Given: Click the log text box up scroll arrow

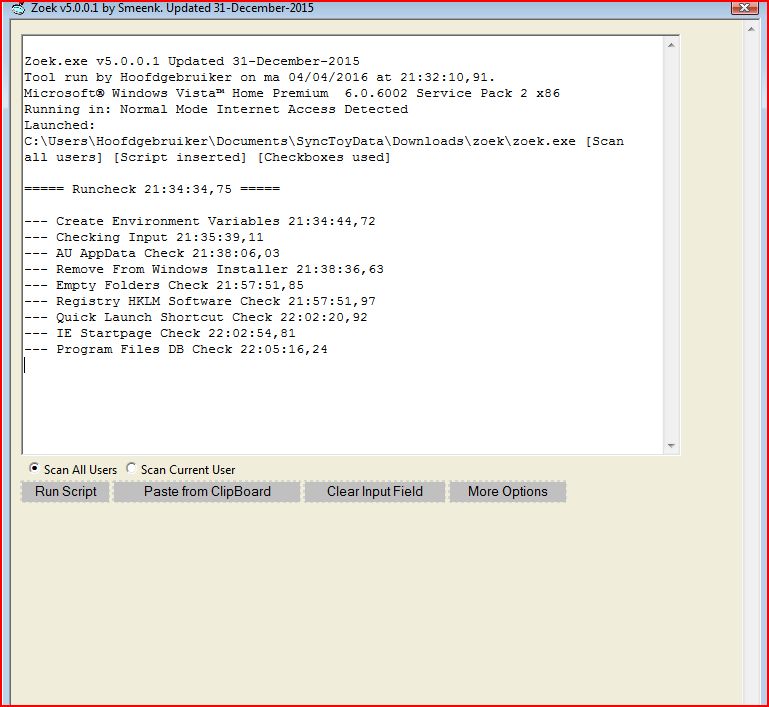Looking at the screenshot, I should tap(671, 45).
